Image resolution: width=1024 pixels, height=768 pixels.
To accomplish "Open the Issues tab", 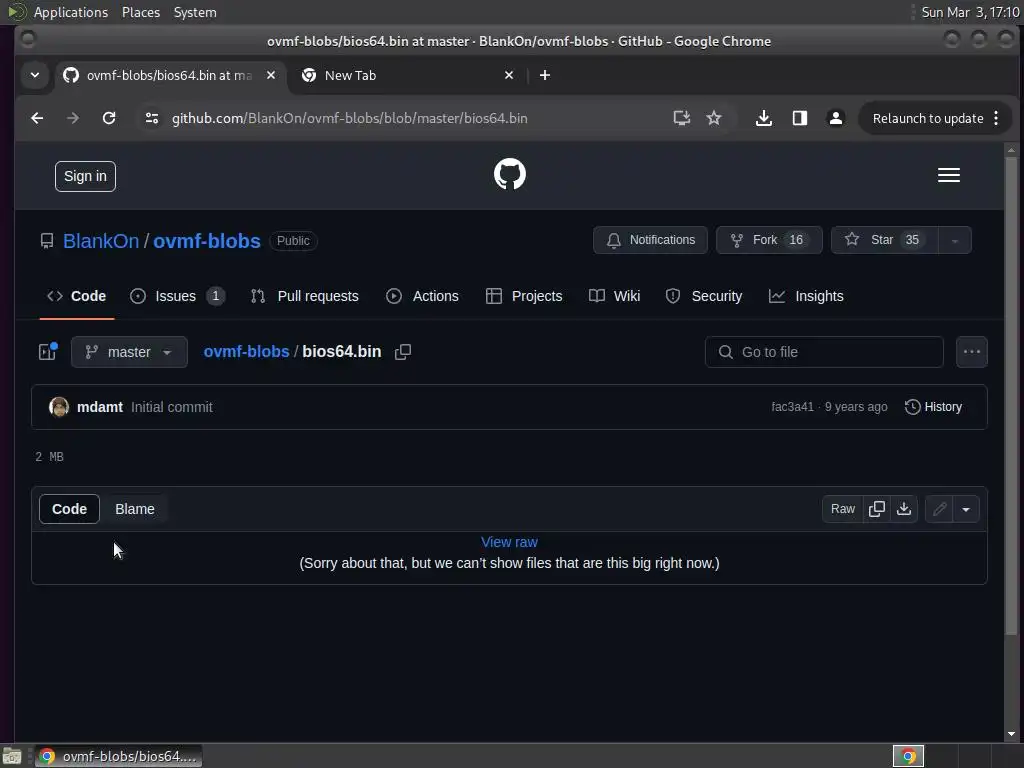I will 178,296.
